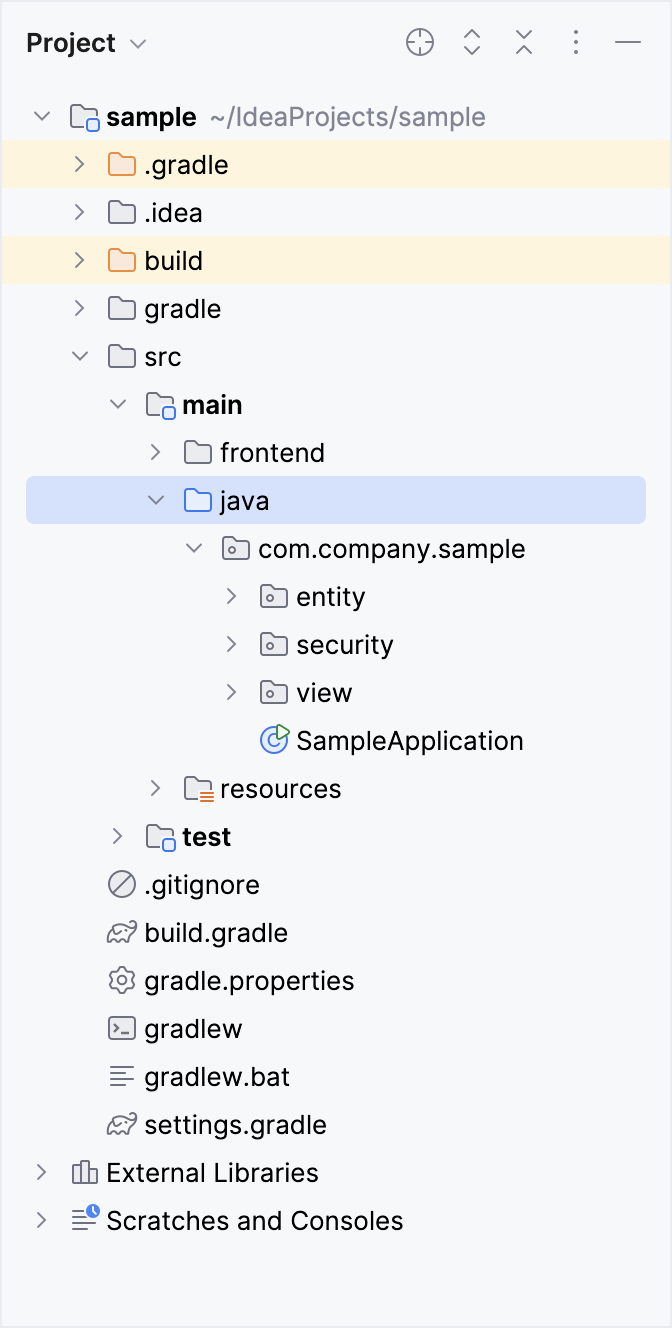Select the Expand All toolbar icon
The width and height of the screenshot is (672, 1328).
472,42
